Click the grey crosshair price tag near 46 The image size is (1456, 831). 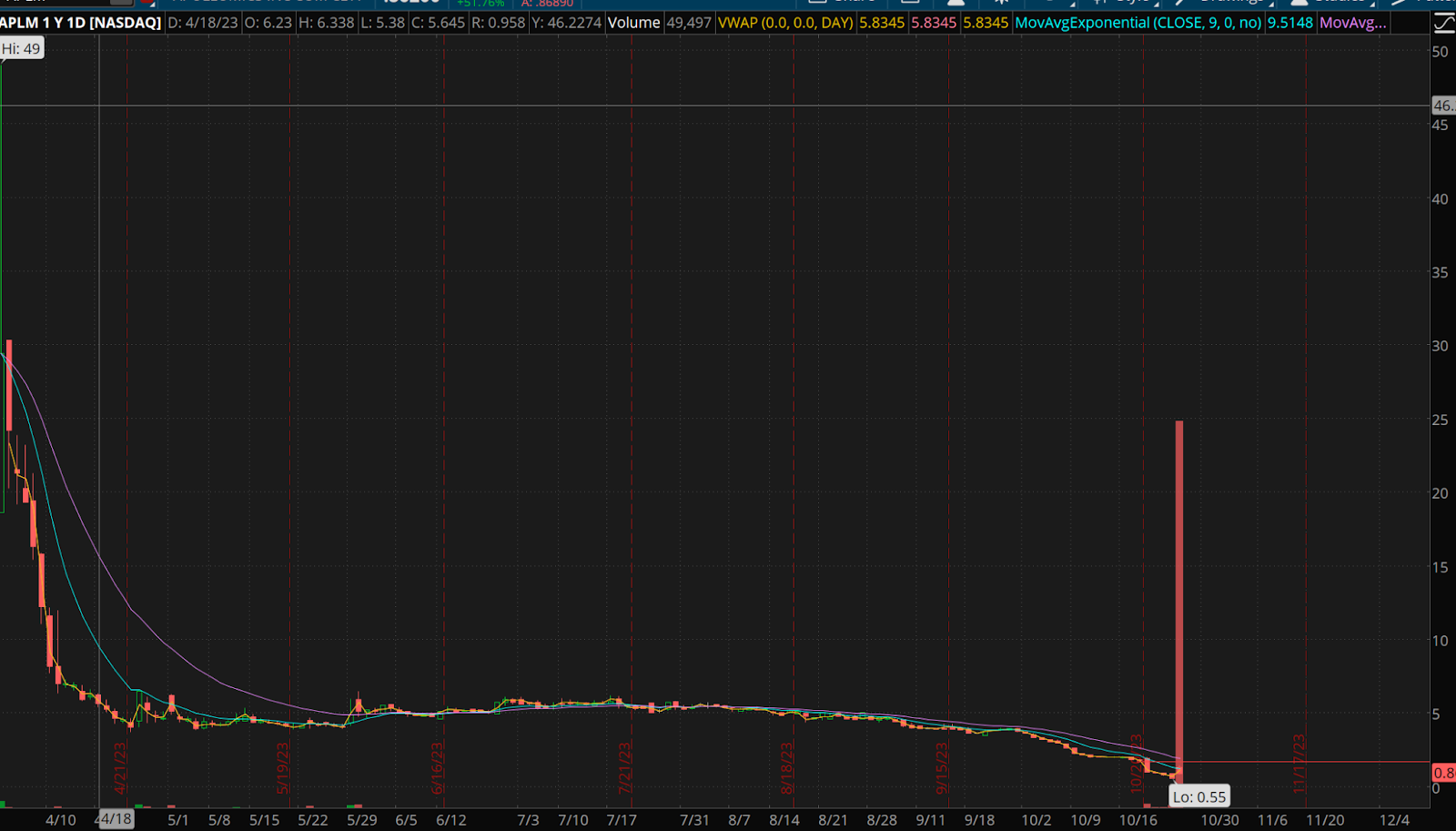click(1444, 106)
